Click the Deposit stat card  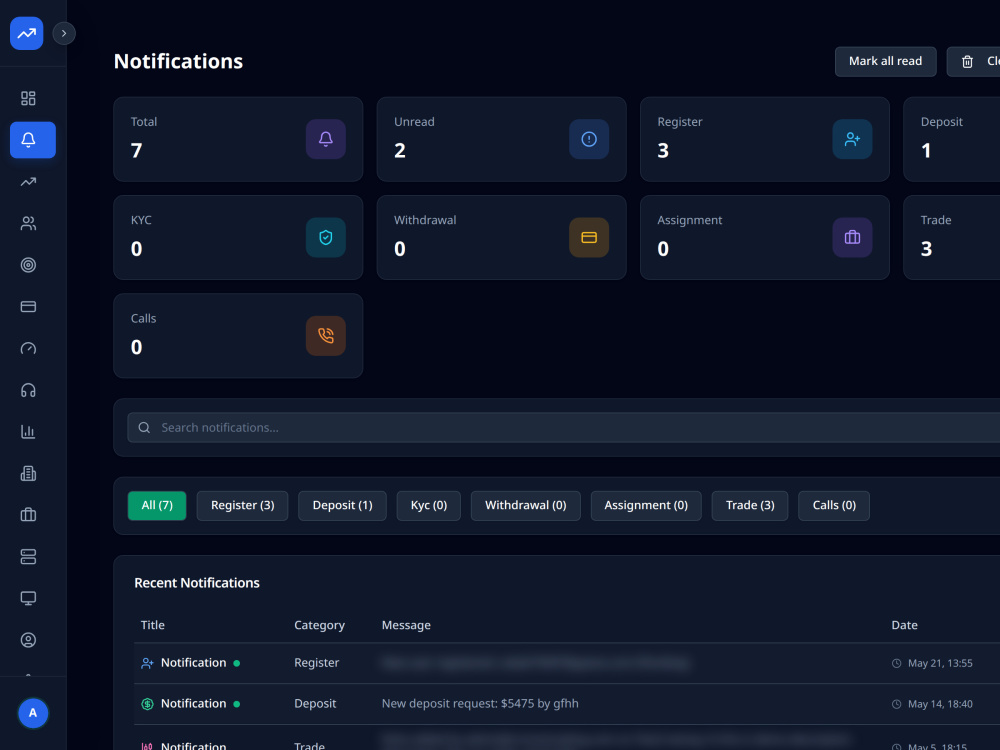952,139
